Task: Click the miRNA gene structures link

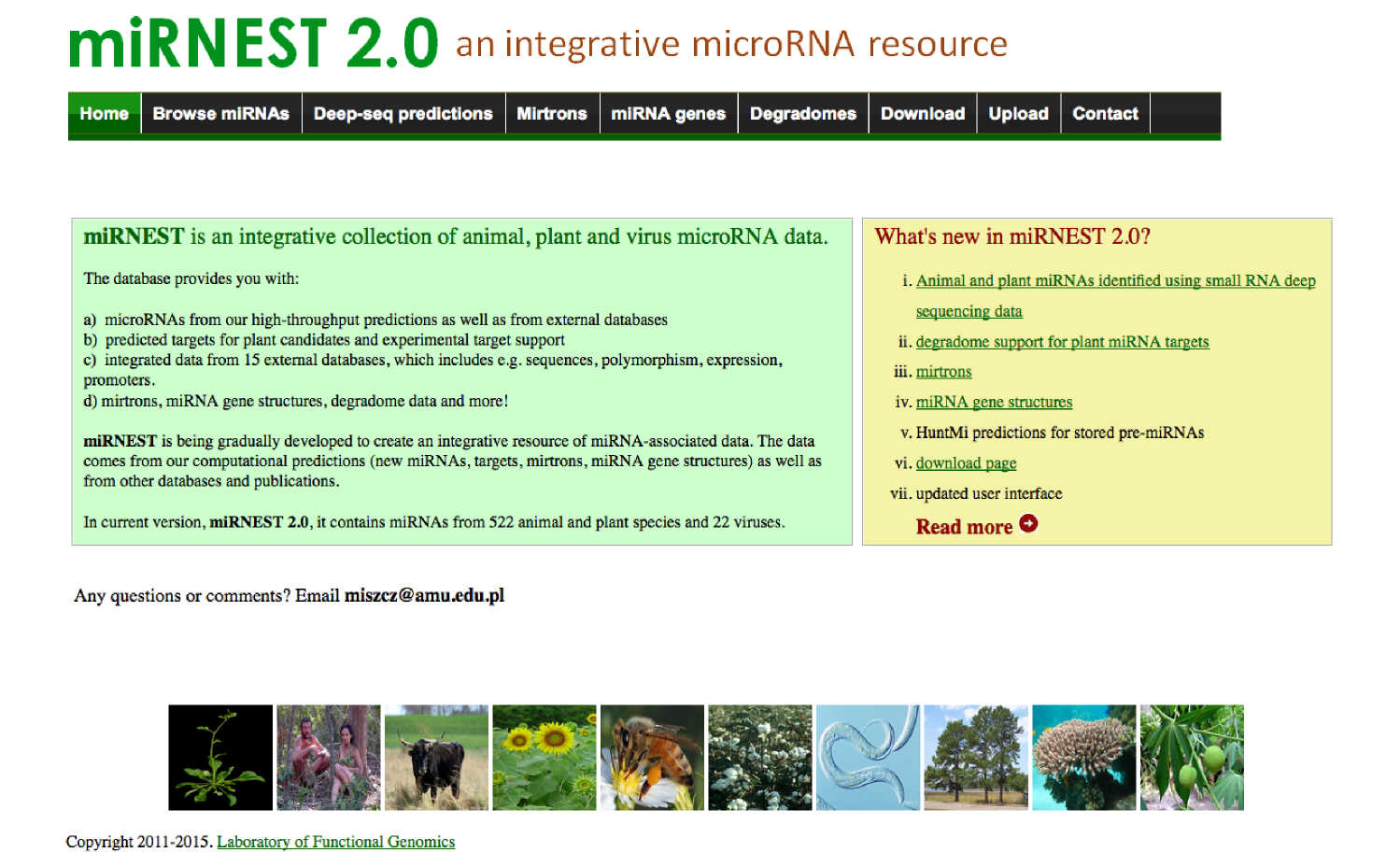Action: point(994,402)
